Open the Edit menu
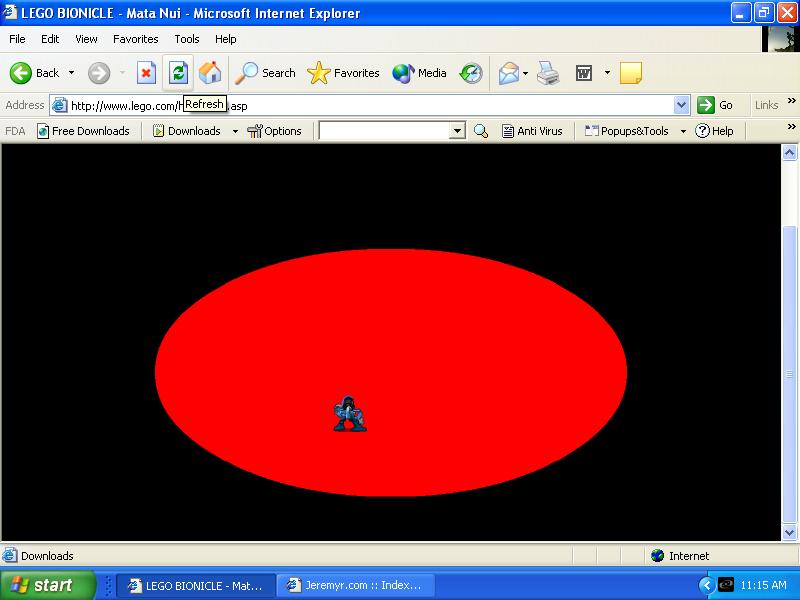 click(x=50, y=39)
